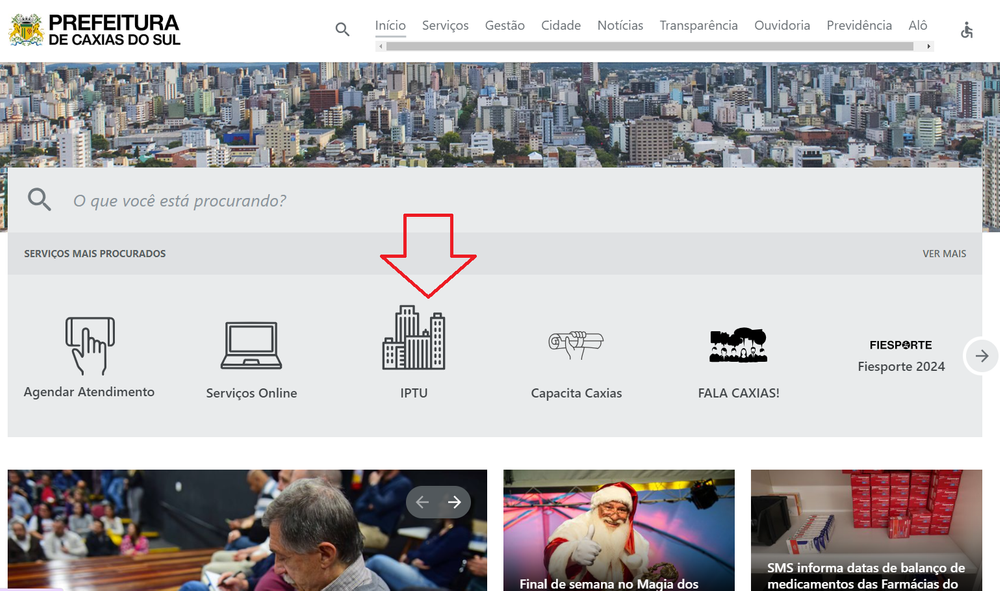Open the Fiesporte 2024 link text

[901, 367]
